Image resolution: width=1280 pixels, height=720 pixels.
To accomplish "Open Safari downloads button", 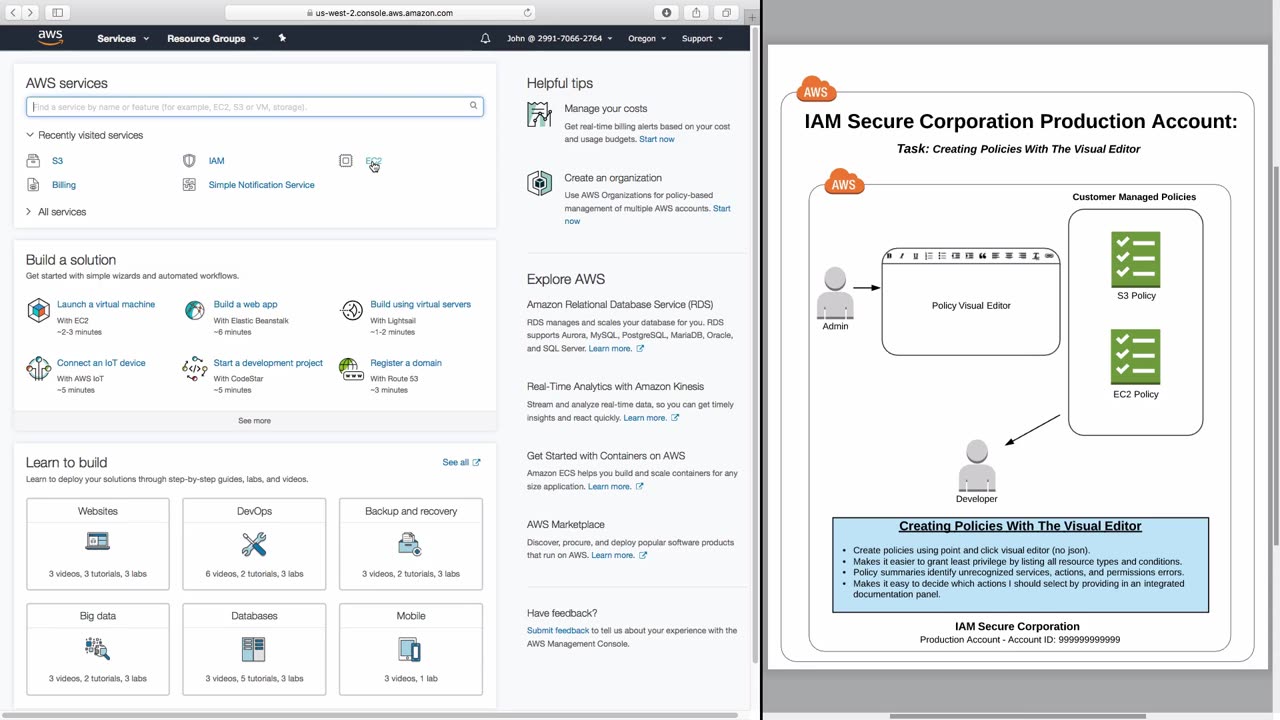I will coord(667,13).
